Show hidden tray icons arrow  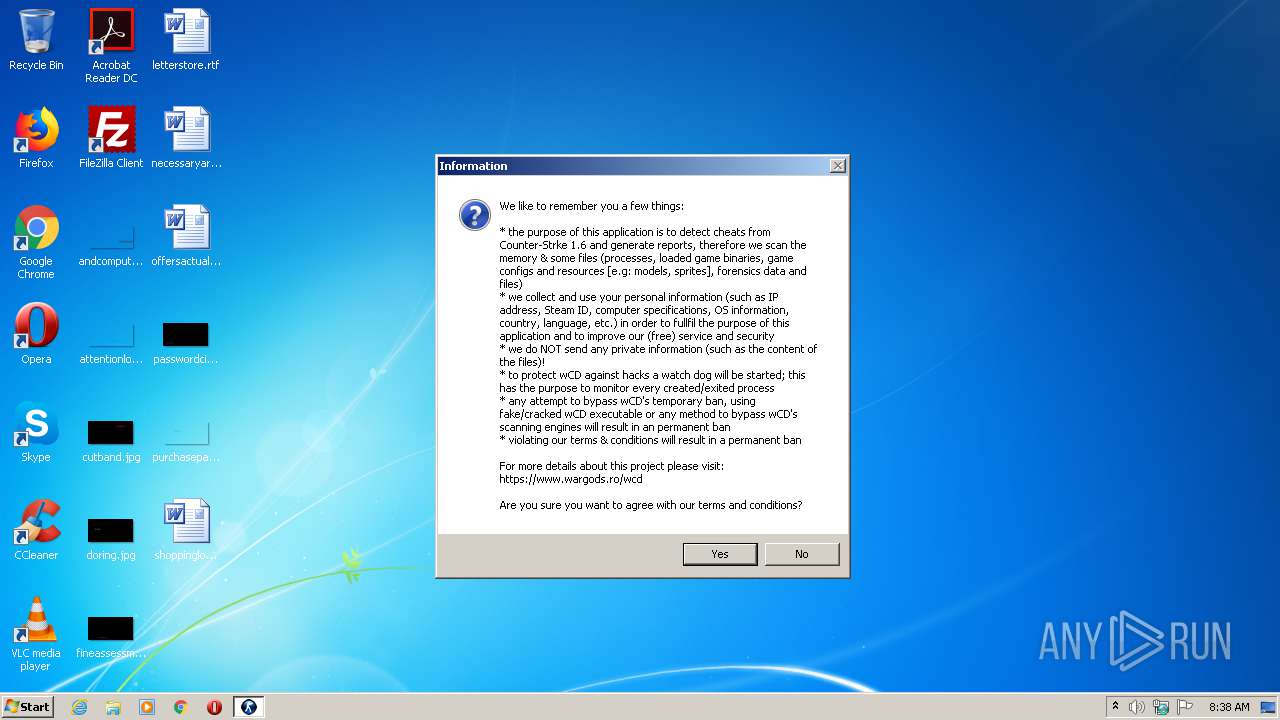1115,706
